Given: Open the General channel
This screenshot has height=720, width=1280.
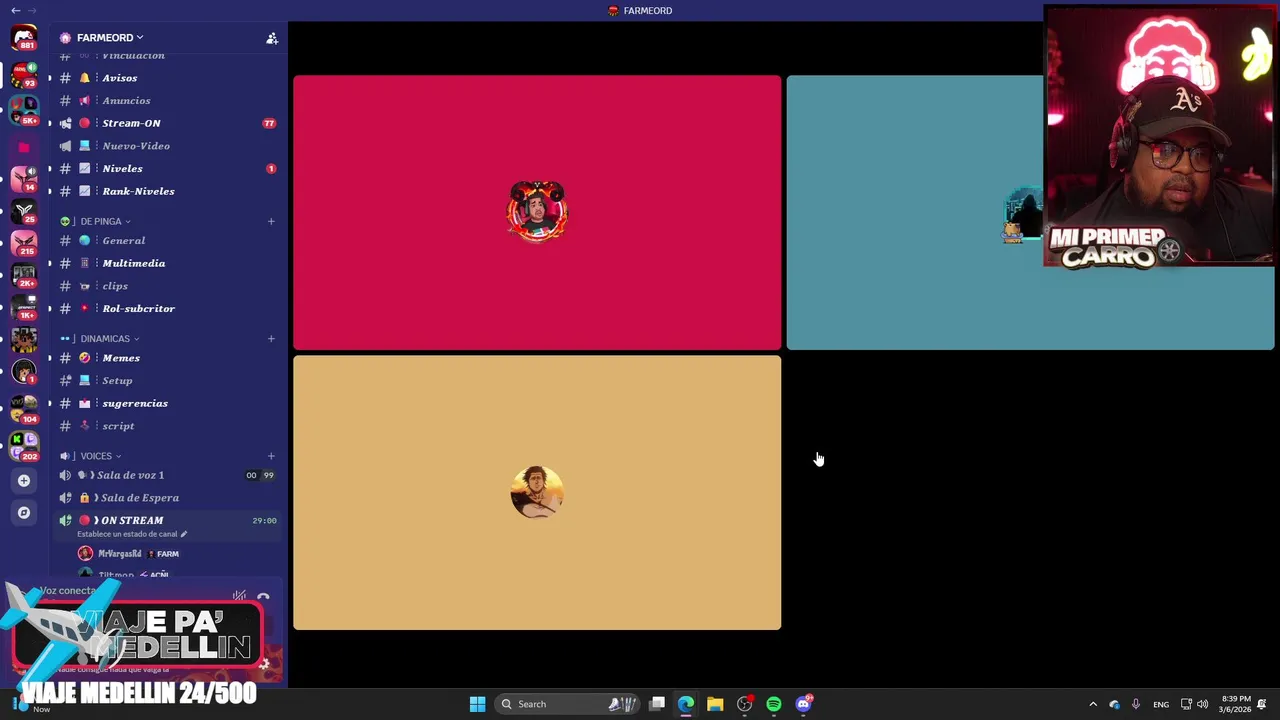Looking at the screenshot, I should 167,241.
